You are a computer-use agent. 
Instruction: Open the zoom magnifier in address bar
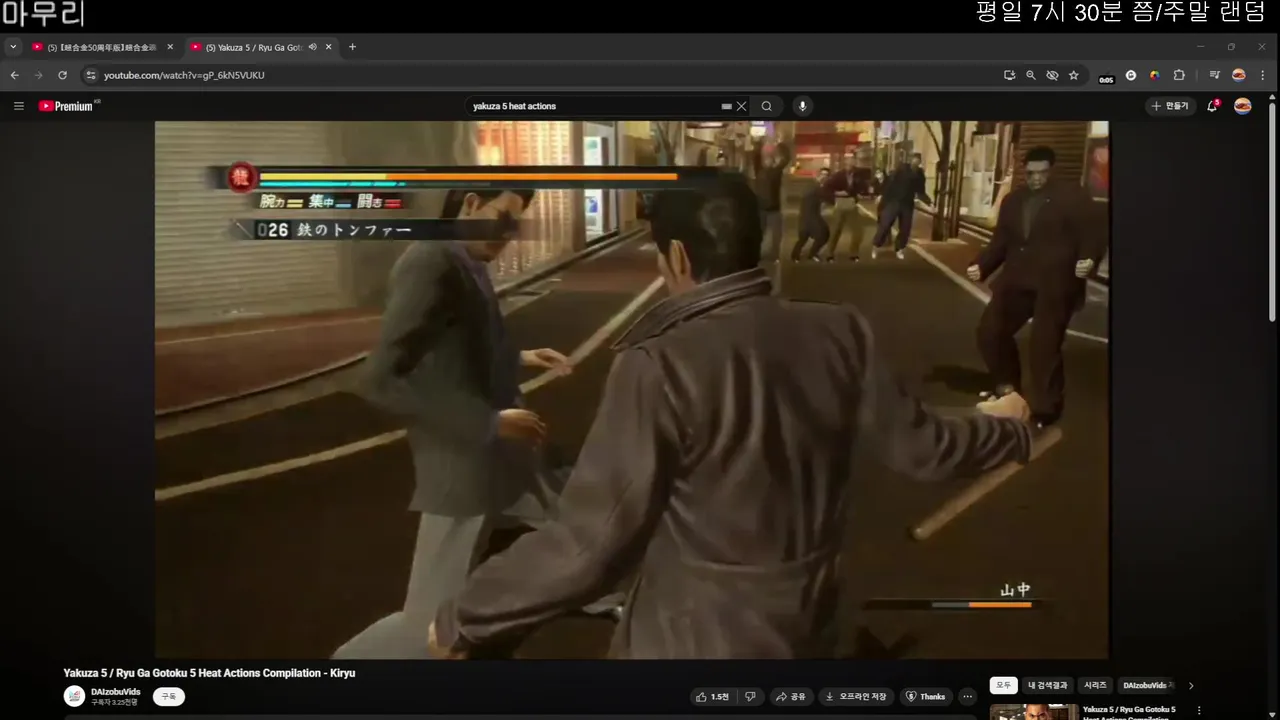tap(1031, 75)
